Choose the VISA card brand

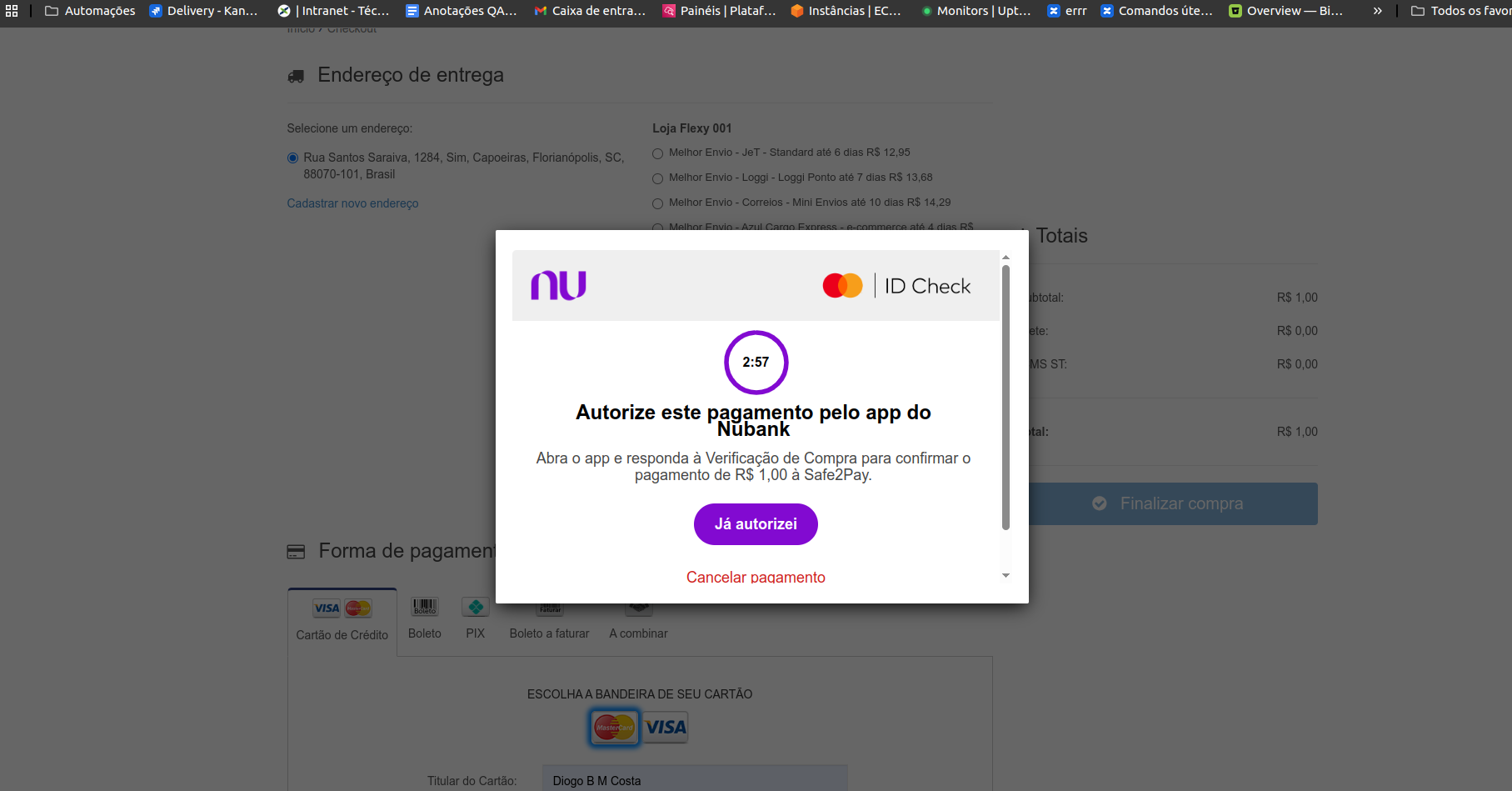click(x=666, y=727)
